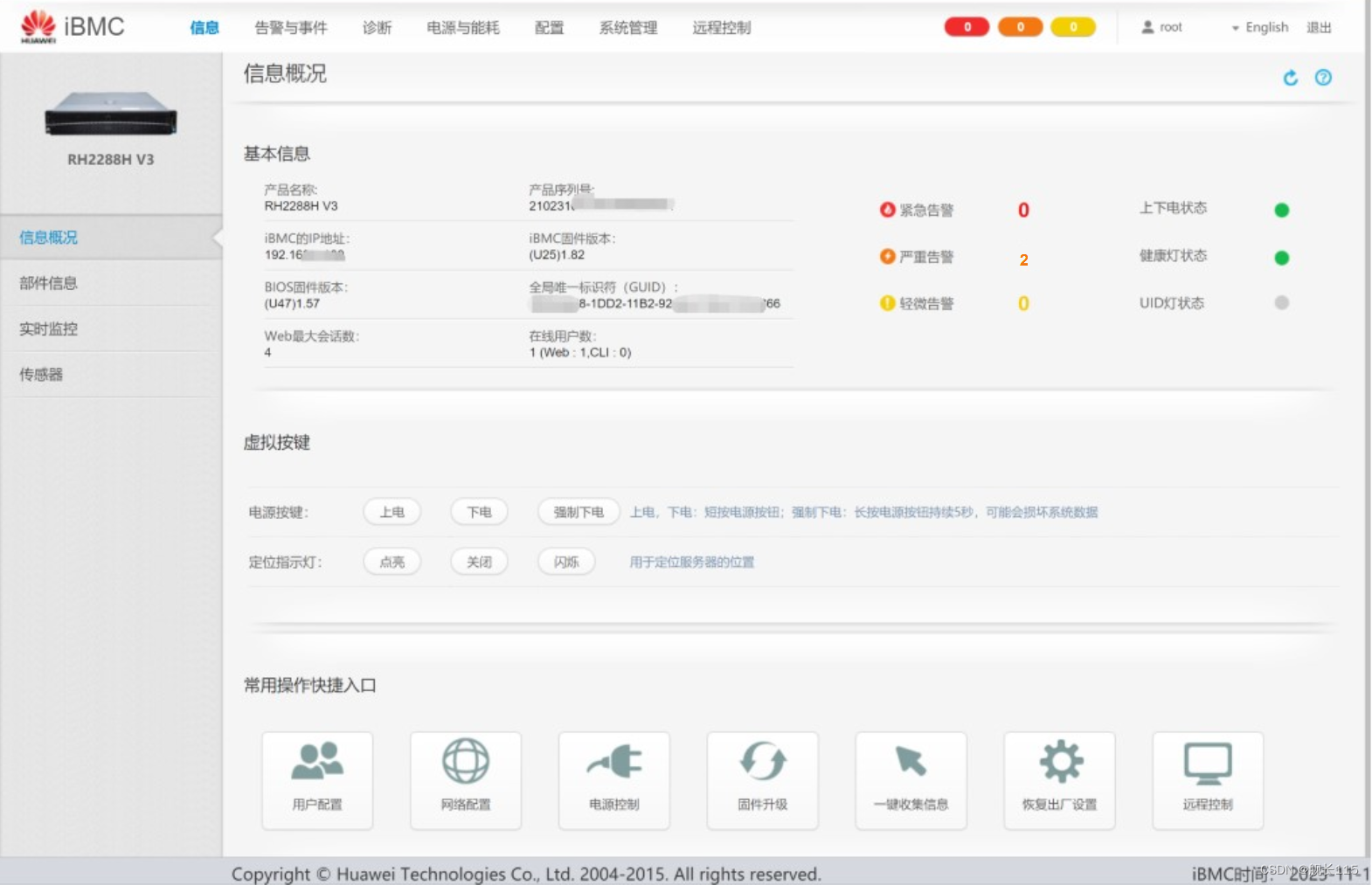Screen dimensions: 1372x885
Task: Click the 闪烁 blink button
Action: click(x=566, y=562)
